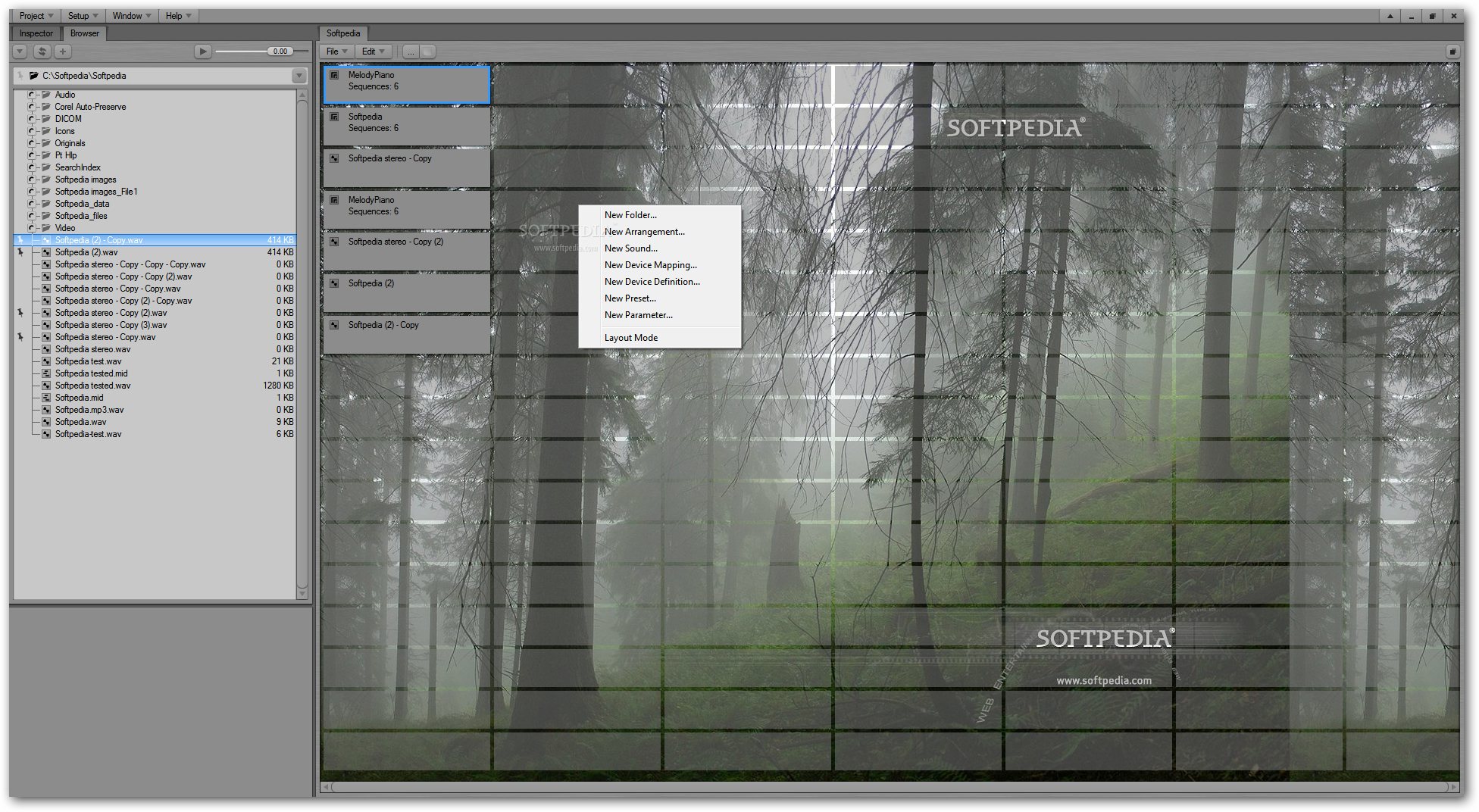This screenshot has height=812, width=1479.
Task: Click the audio icon of Softpedia.mp3.wav
Action: [x=46, y=410]
